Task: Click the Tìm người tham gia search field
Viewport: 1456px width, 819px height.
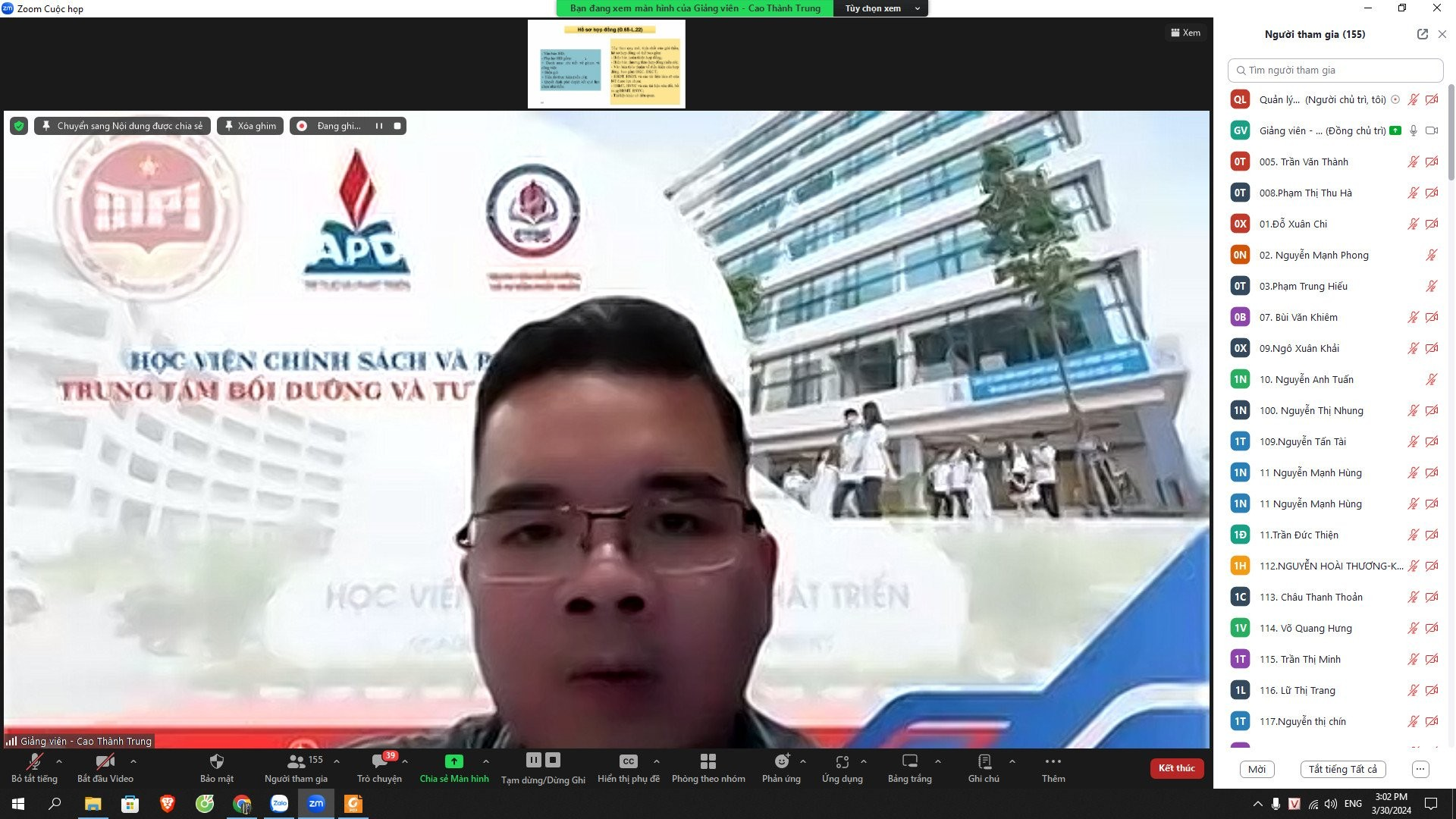Action: point(1335,70)
